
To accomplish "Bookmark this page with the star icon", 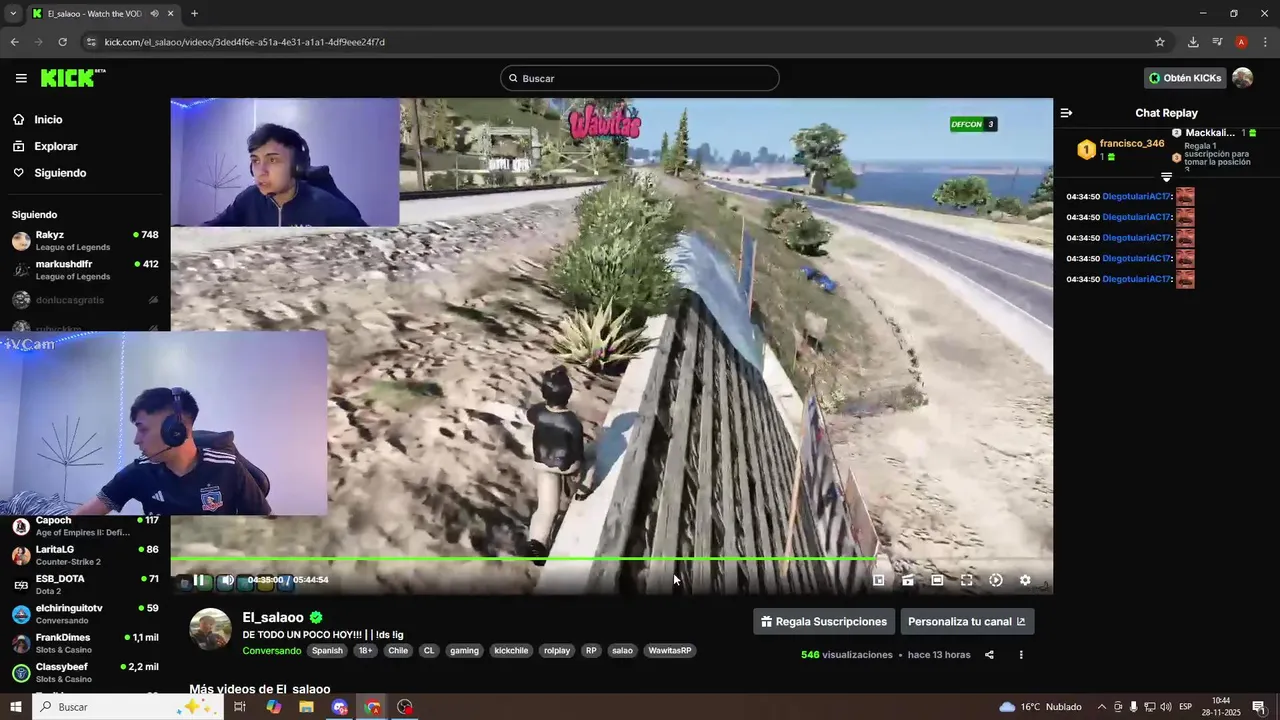I will (1160, 42).
